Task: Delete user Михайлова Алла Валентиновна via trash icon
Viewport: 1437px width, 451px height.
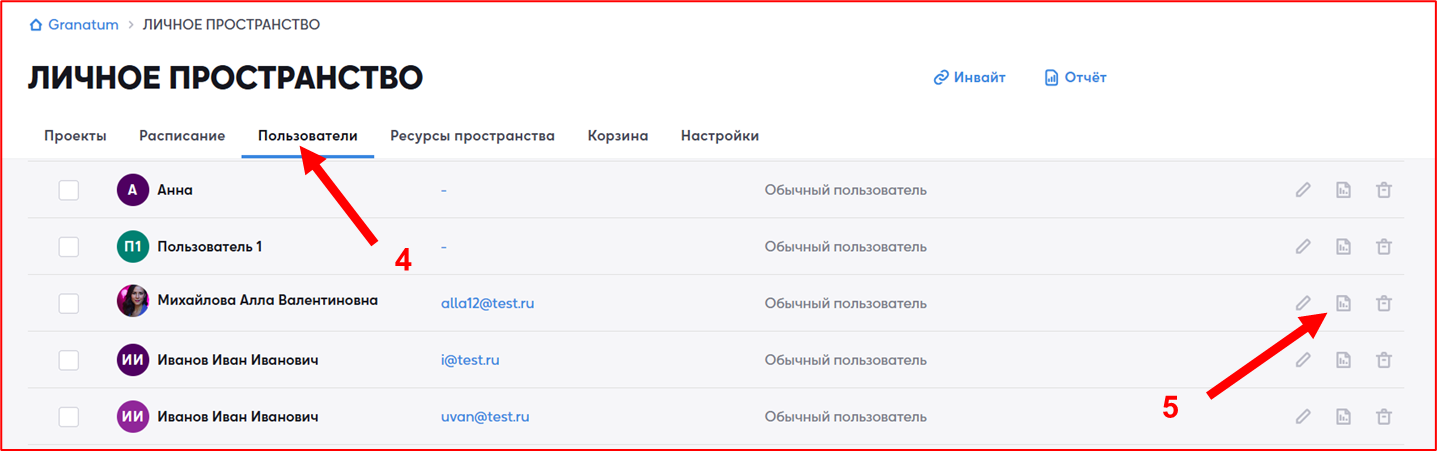Action: point(1384,303)
